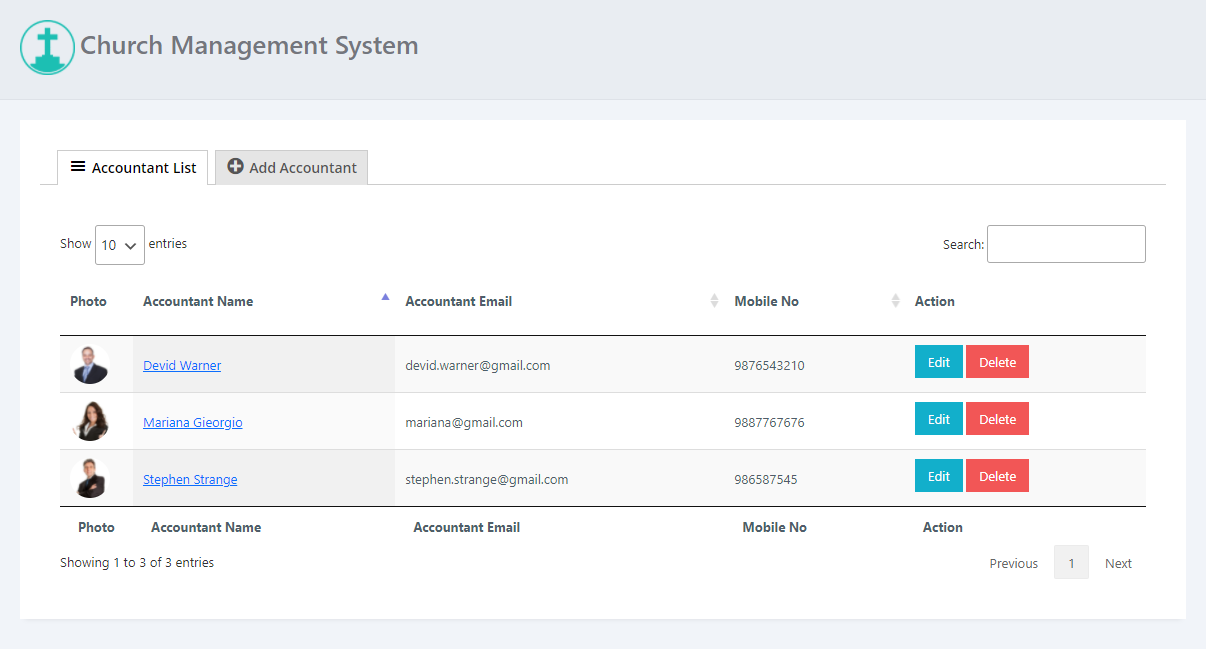The image size is (1206, 649).
Task: Click Stephen Strange's profile photo
Action: 90,479
